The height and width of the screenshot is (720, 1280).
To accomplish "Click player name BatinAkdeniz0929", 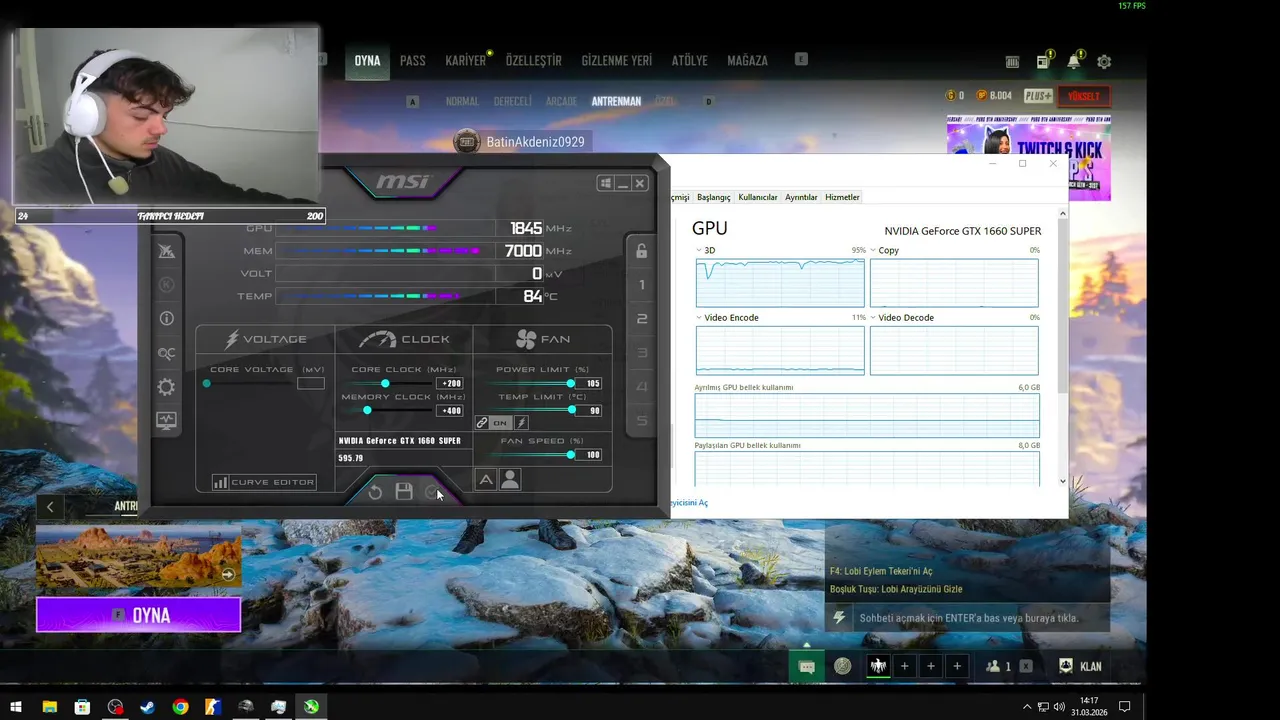I will click(535, 142).
